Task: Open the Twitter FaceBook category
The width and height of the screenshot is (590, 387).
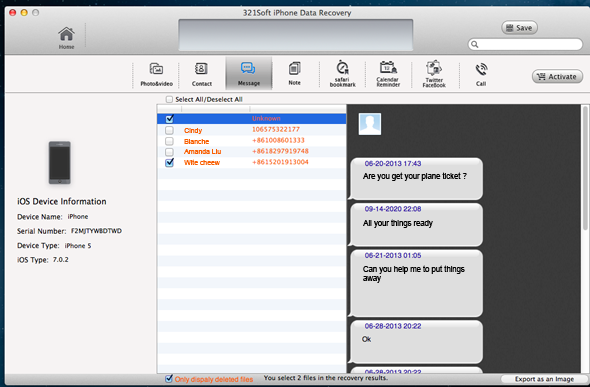Action: pos(434,74)
